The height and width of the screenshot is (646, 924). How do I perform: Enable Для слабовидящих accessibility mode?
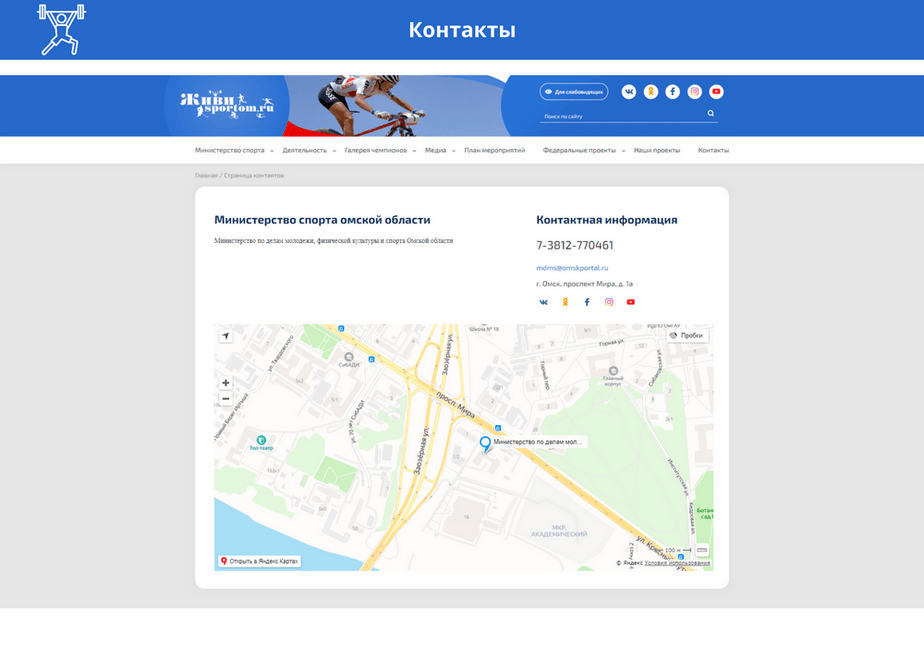pos(573,92)
